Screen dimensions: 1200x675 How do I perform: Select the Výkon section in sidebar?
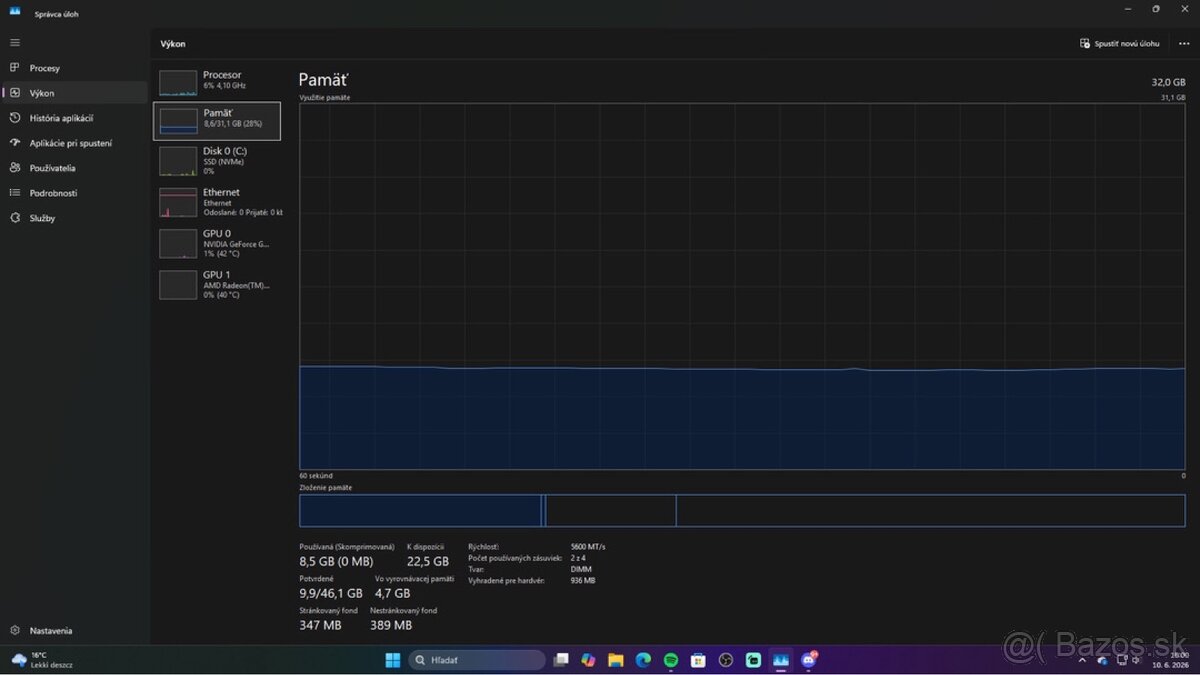pyautogui.click(x=75, y=93)
